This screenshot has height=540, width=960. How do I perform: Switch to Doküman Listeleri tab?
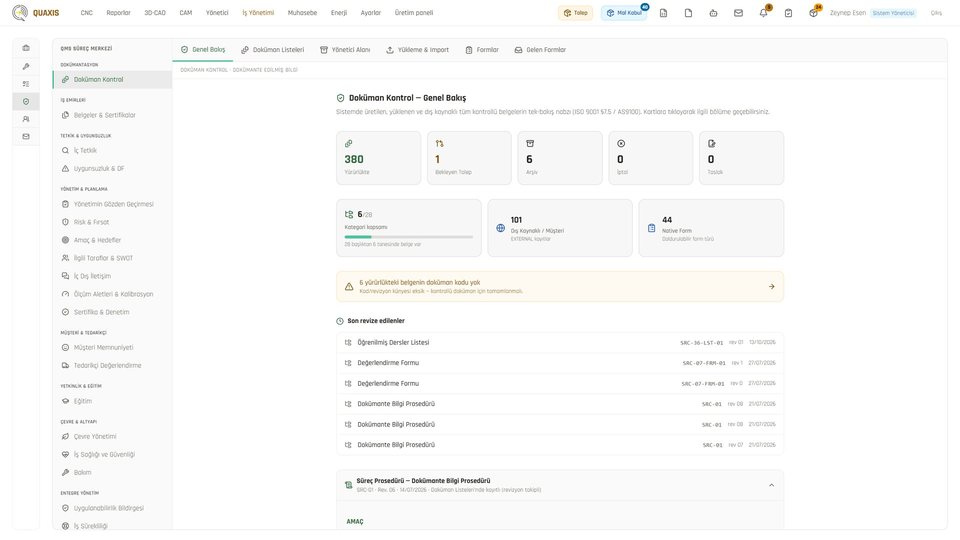point(272,50)
